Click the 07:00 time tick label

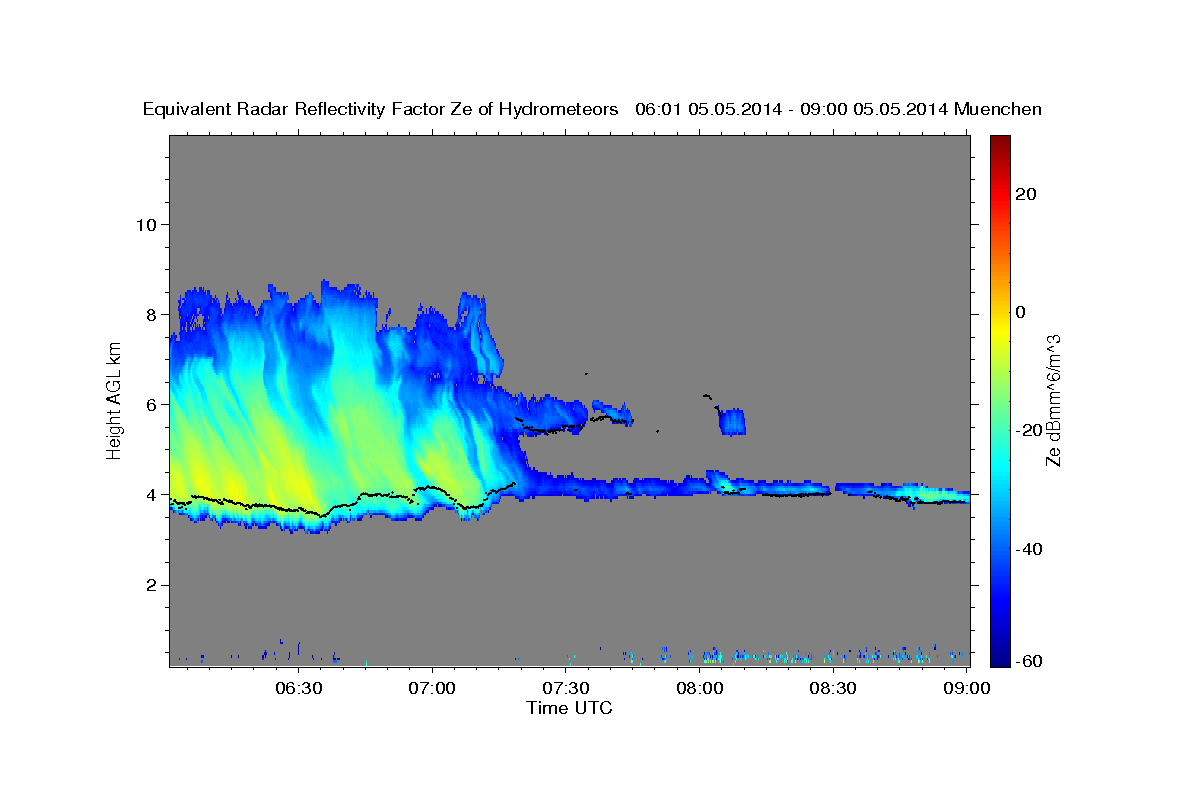[x=433, y=688]
